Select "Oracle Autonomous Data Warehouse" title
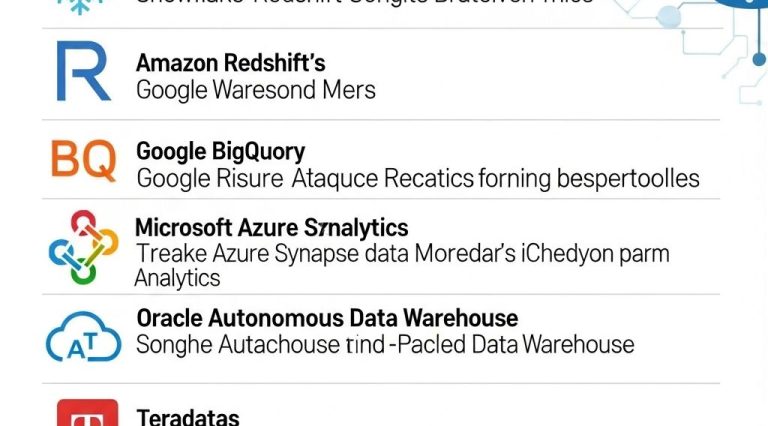The height and width of the screenshot is (426, 768). [x=327, y=319]
